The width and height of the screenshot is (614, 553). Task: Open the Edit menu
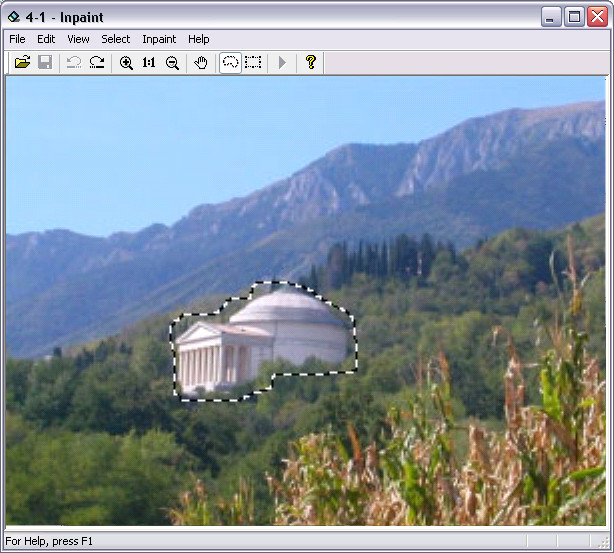(46, 39)
